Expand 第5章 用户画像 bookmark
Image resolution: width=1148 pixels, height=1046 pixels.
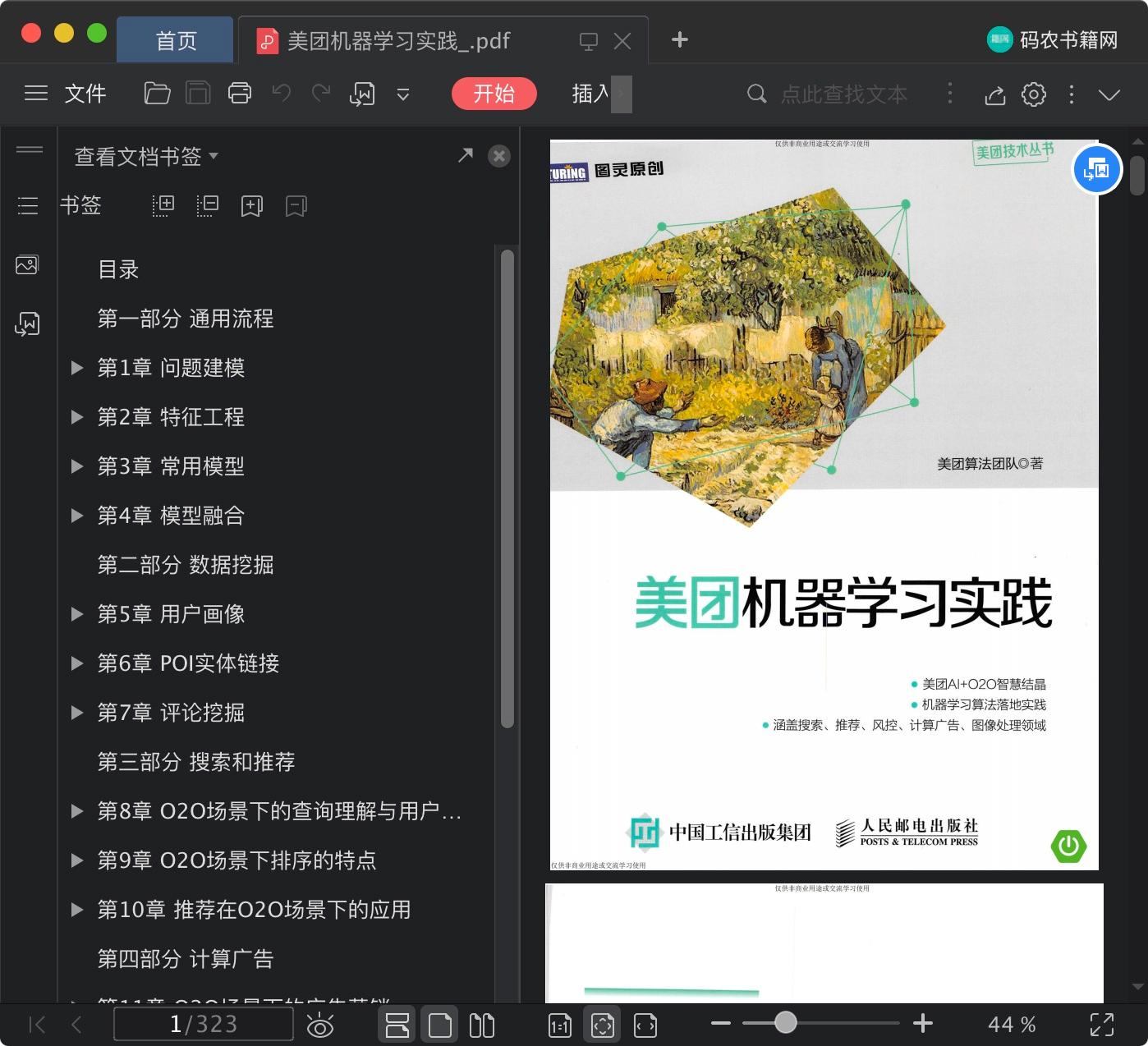tap(77, 614)
